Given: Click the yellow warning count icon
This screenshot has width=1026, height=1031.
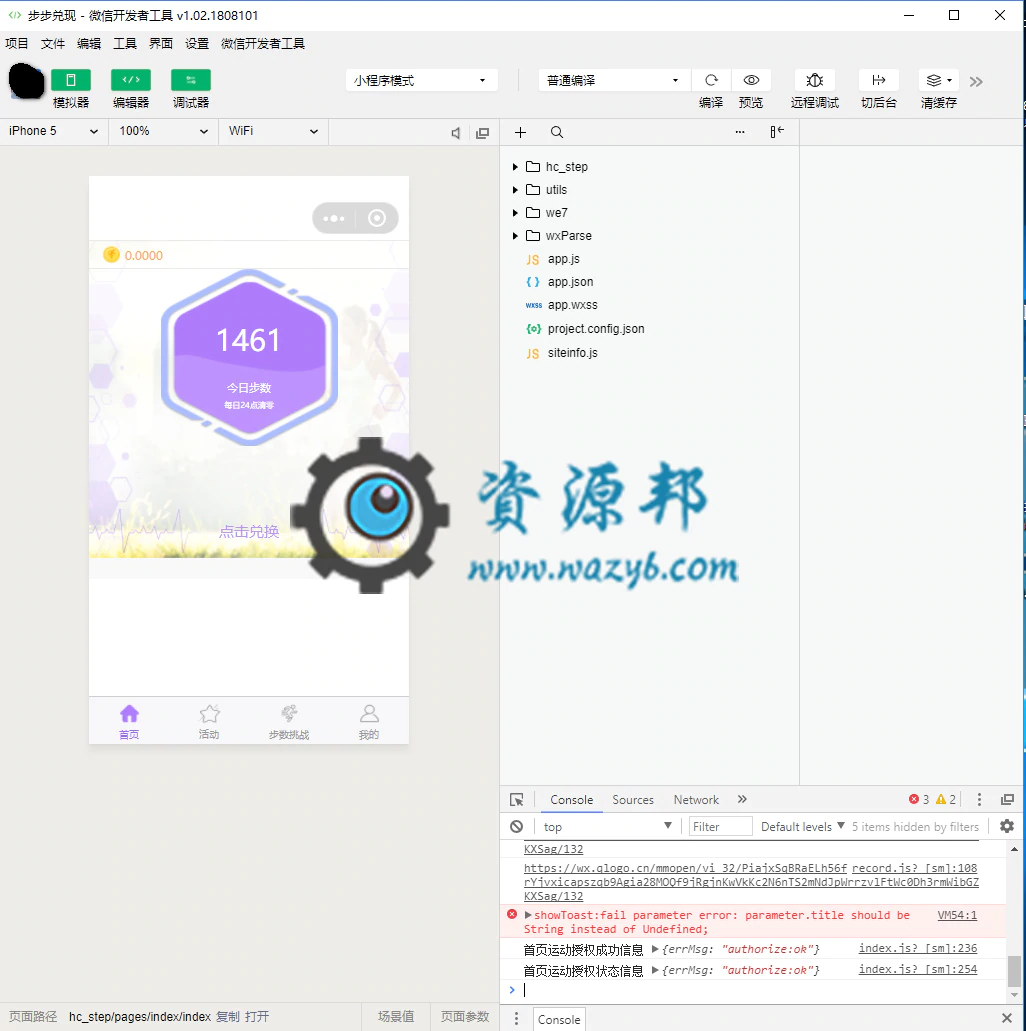Looking at the screenshot, I should pyautogui.click(x=941, y=800).
